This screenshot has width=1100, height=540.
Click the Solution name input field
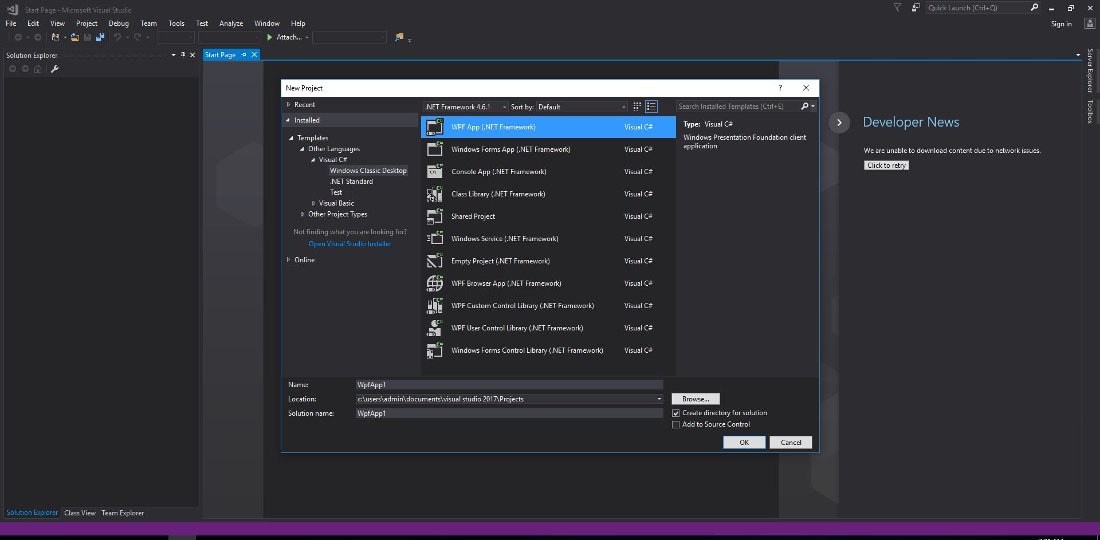[509, 413]
